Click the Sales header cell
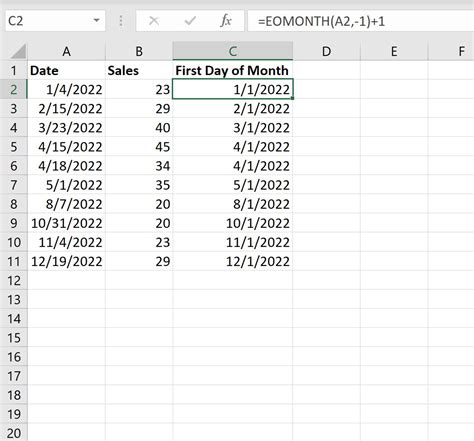 (x=139, y=70)
